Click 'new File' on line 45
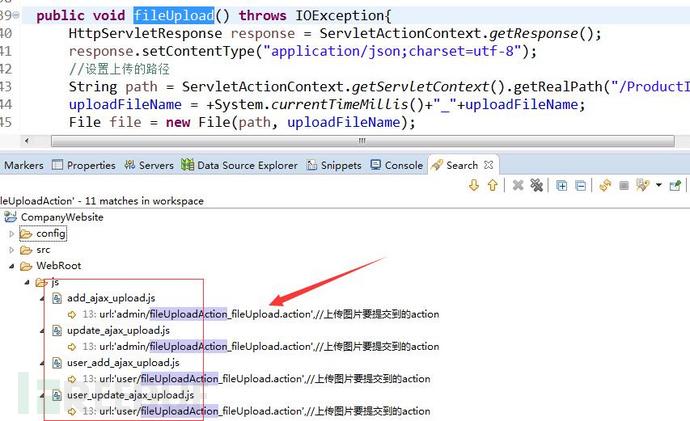Viewport: 690px width, 421px height. [198, 122]
